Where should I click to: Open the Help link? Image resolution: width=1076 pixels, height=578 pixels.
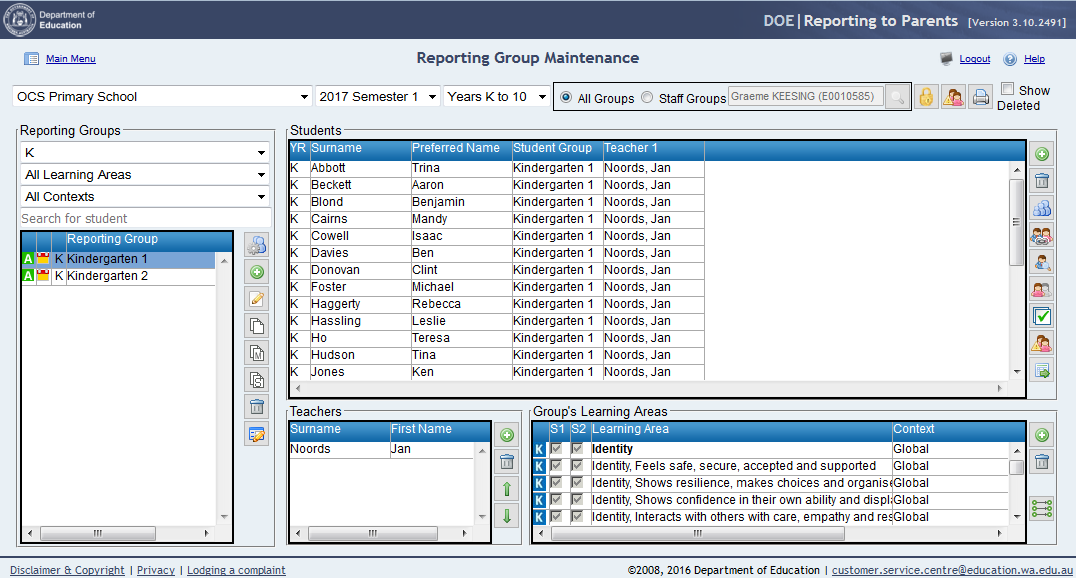(x=1034, y=59)
